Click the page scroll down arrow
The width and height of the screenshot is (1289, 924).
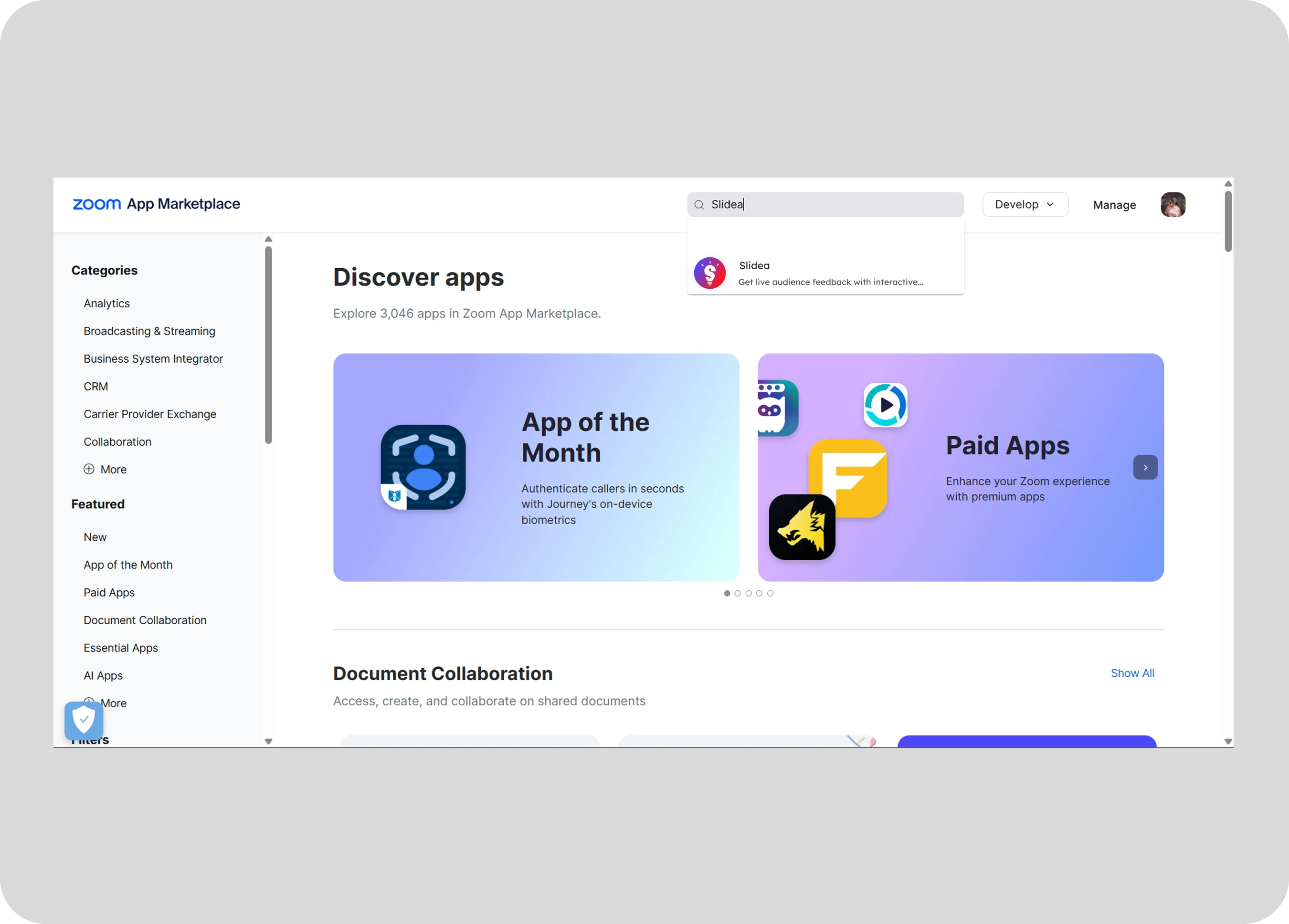(1228, 742)
